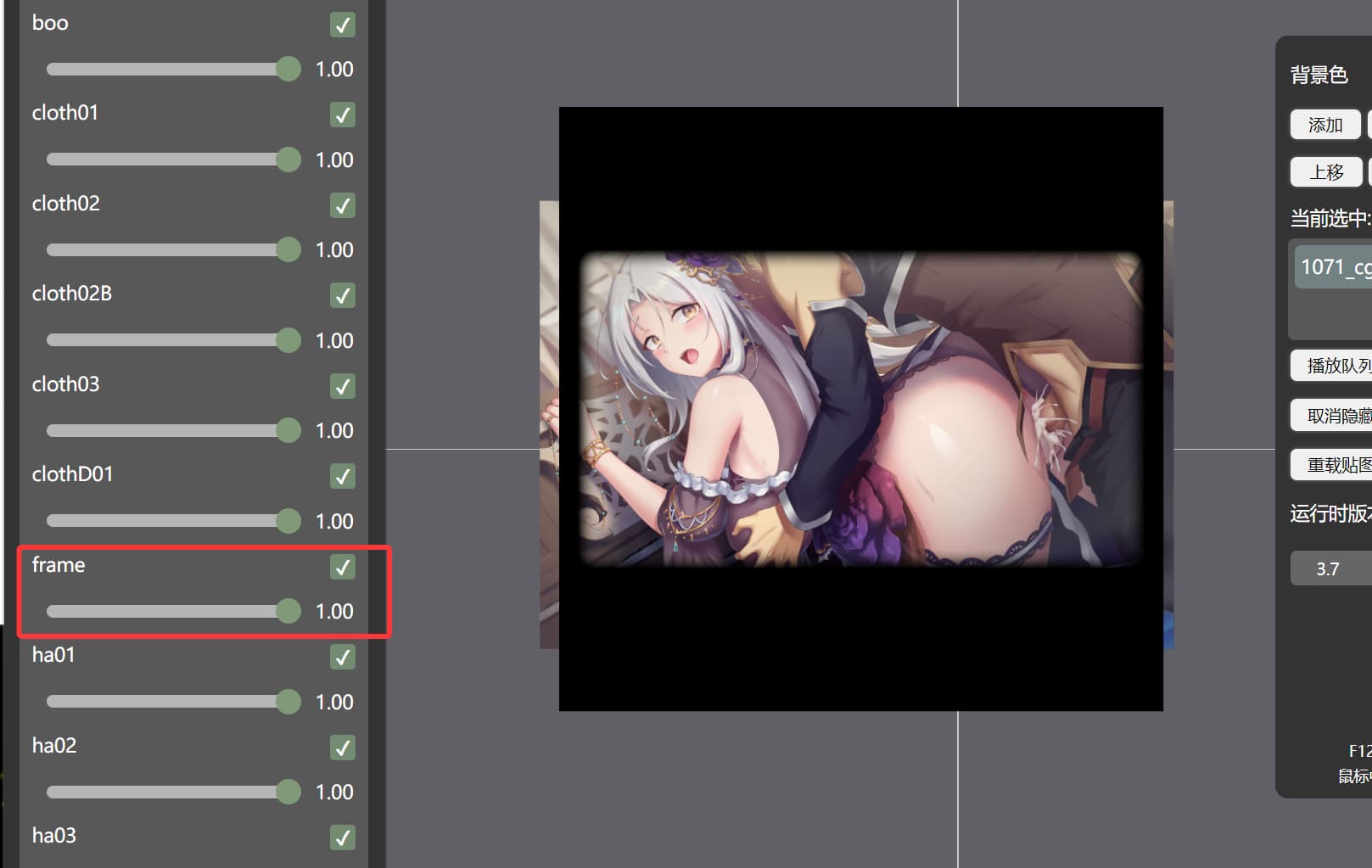Click the 上移 button
Screen dimensions: 1372x868
point(1325,172)
